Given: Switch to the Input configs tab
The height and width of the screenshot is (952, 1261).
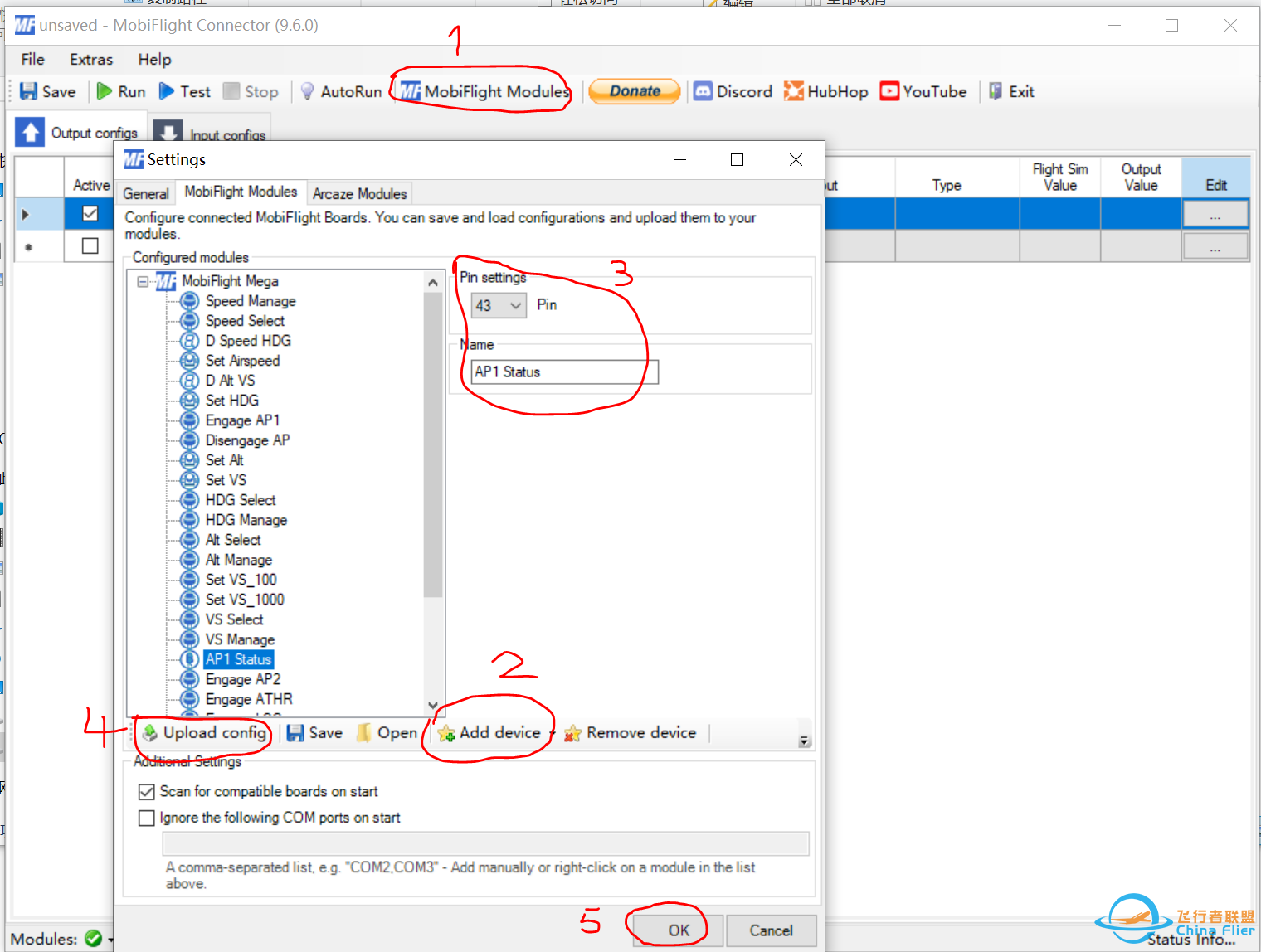Looking at the screenshot, I should click(x=210, y=134).
